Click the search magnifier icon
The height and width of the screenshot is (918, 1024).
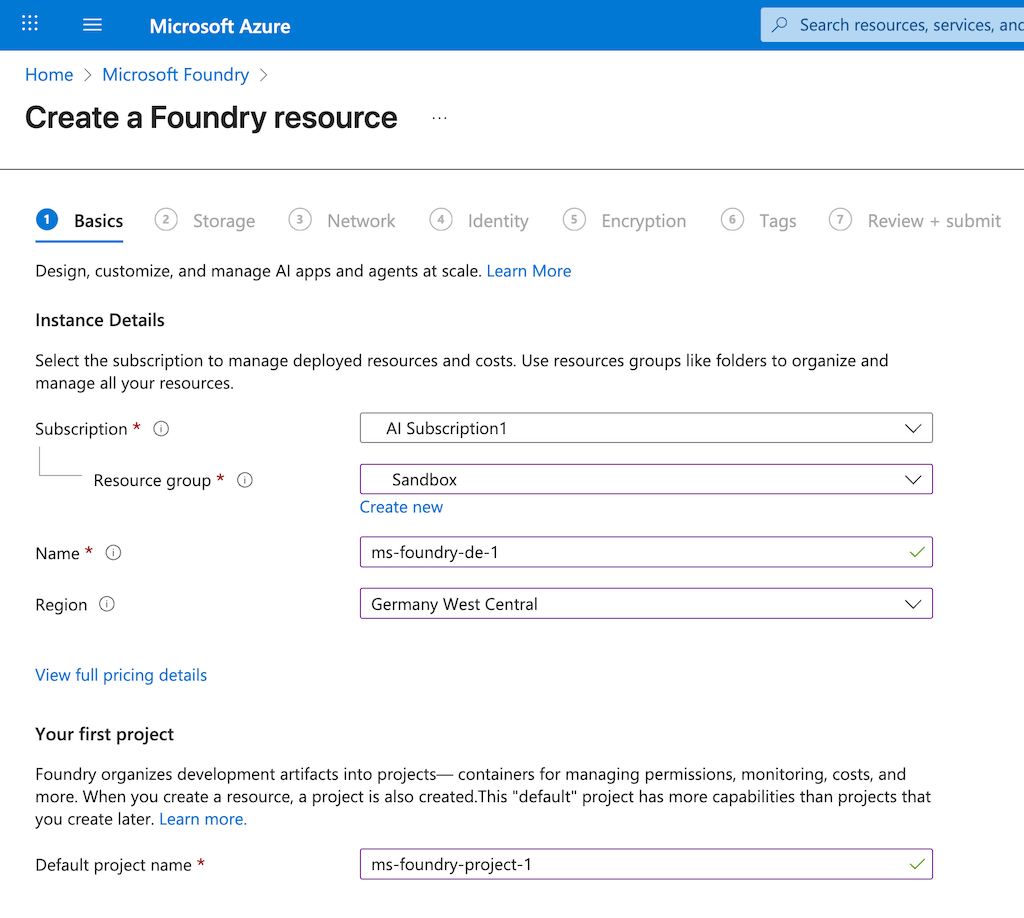(780, 25)
